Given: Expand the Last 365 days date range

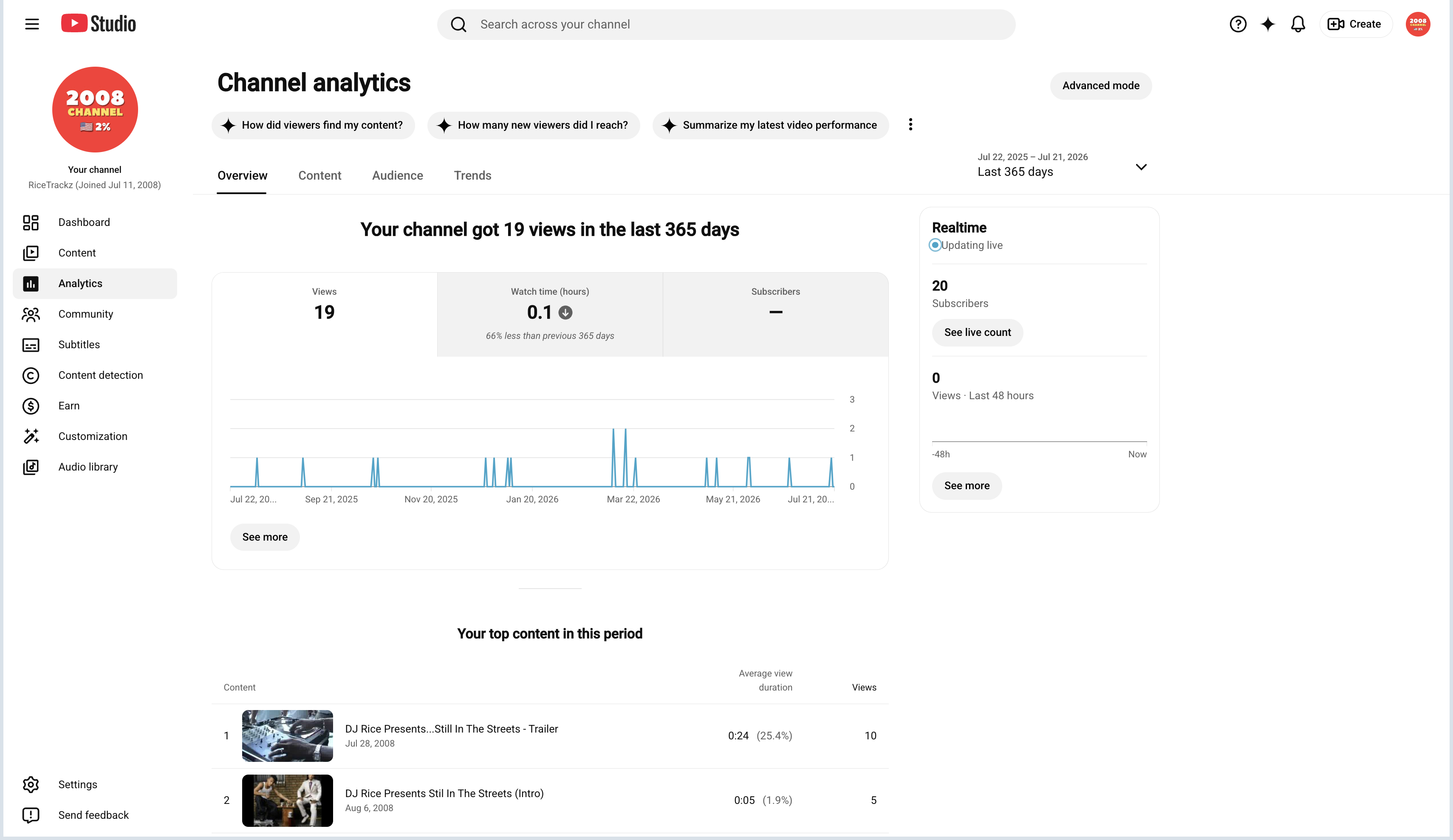Looking at the screenshot, I should click(x=1062, y=166).
